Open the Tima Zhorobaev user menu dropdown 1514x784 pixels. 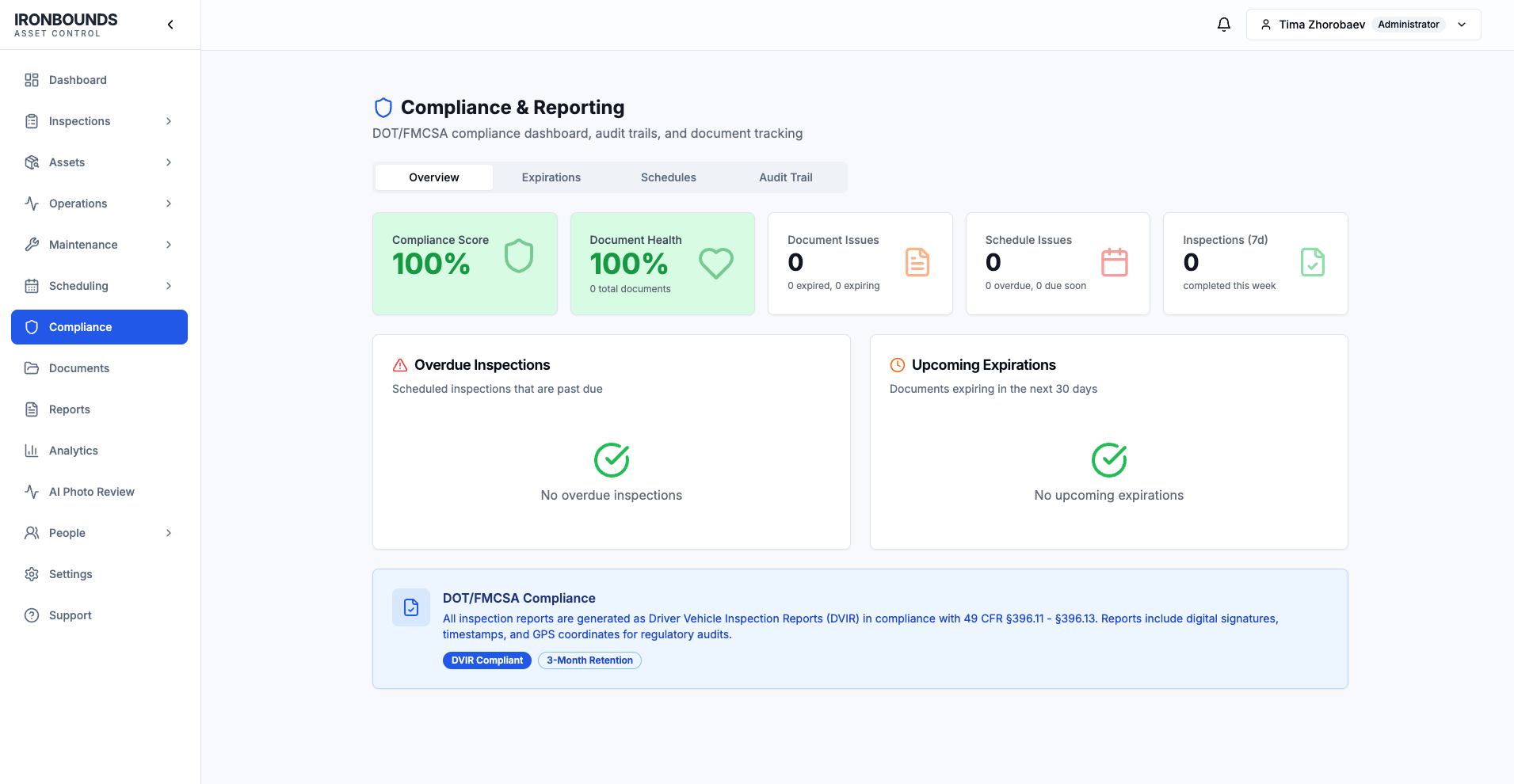click(1363, 25)
